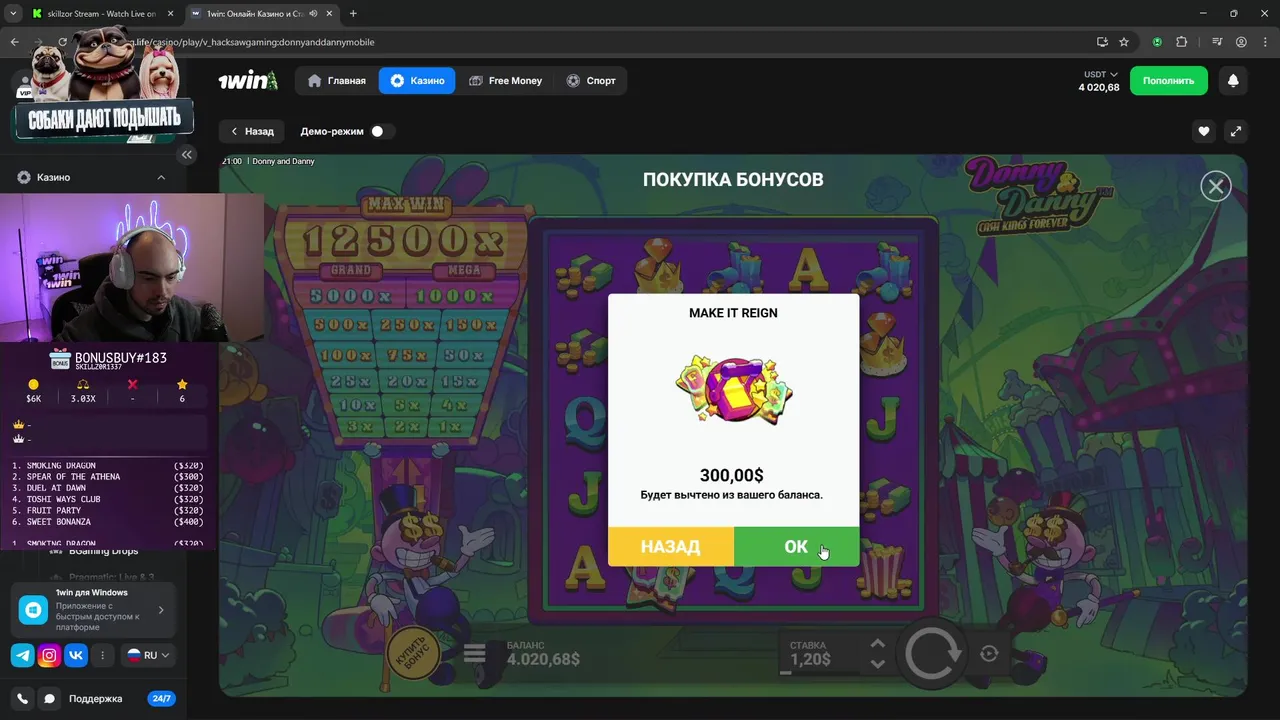Open the 1win для Windows app banner

[93, 610]
